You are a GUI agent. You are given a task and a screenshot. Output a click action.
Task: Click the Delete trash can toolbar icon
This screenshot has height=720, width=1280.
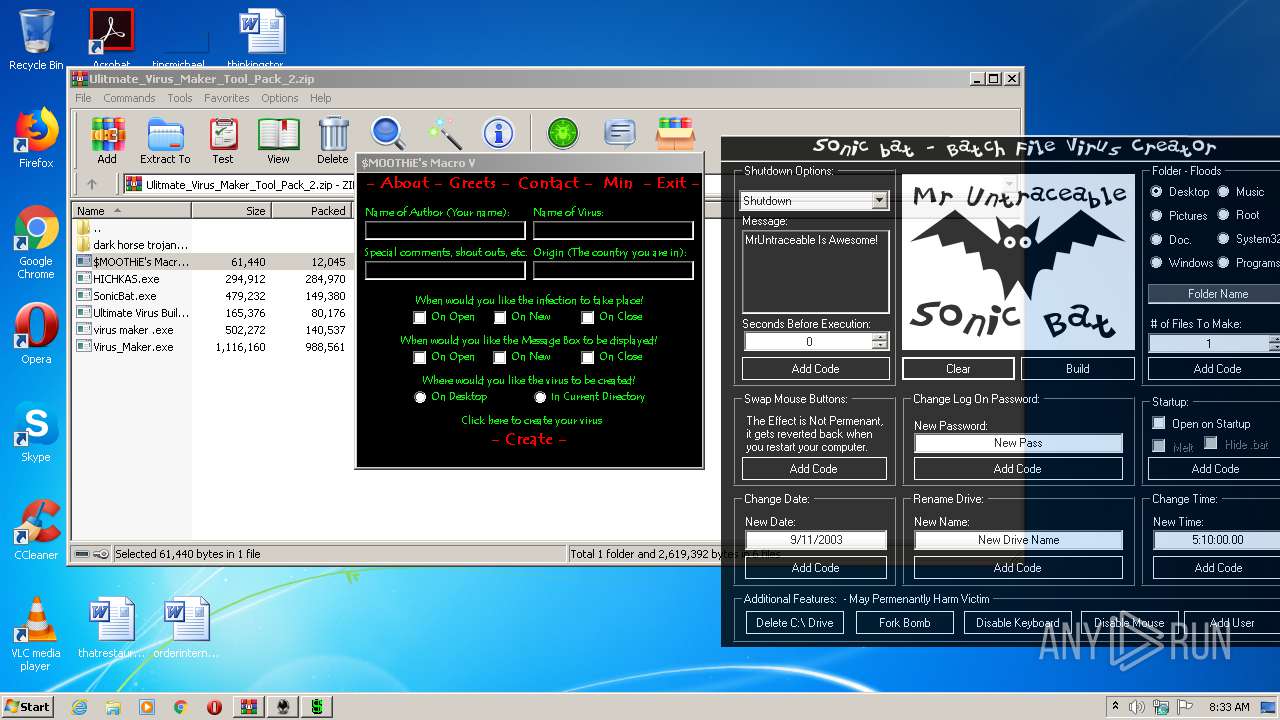(333, 140)
